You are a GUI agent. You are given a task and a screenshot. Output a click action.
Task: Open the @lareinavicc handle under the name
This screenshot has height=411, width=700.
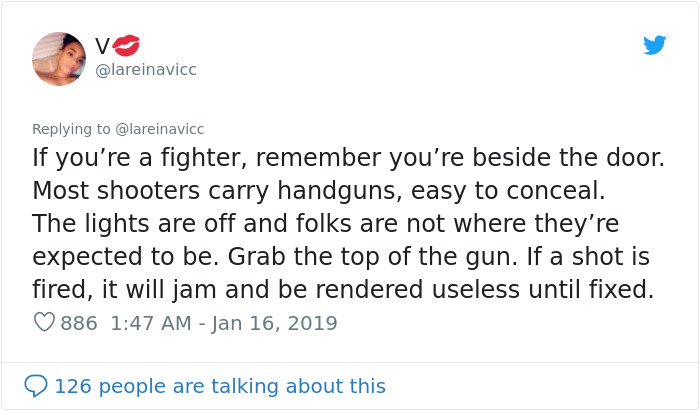point(146,70)
